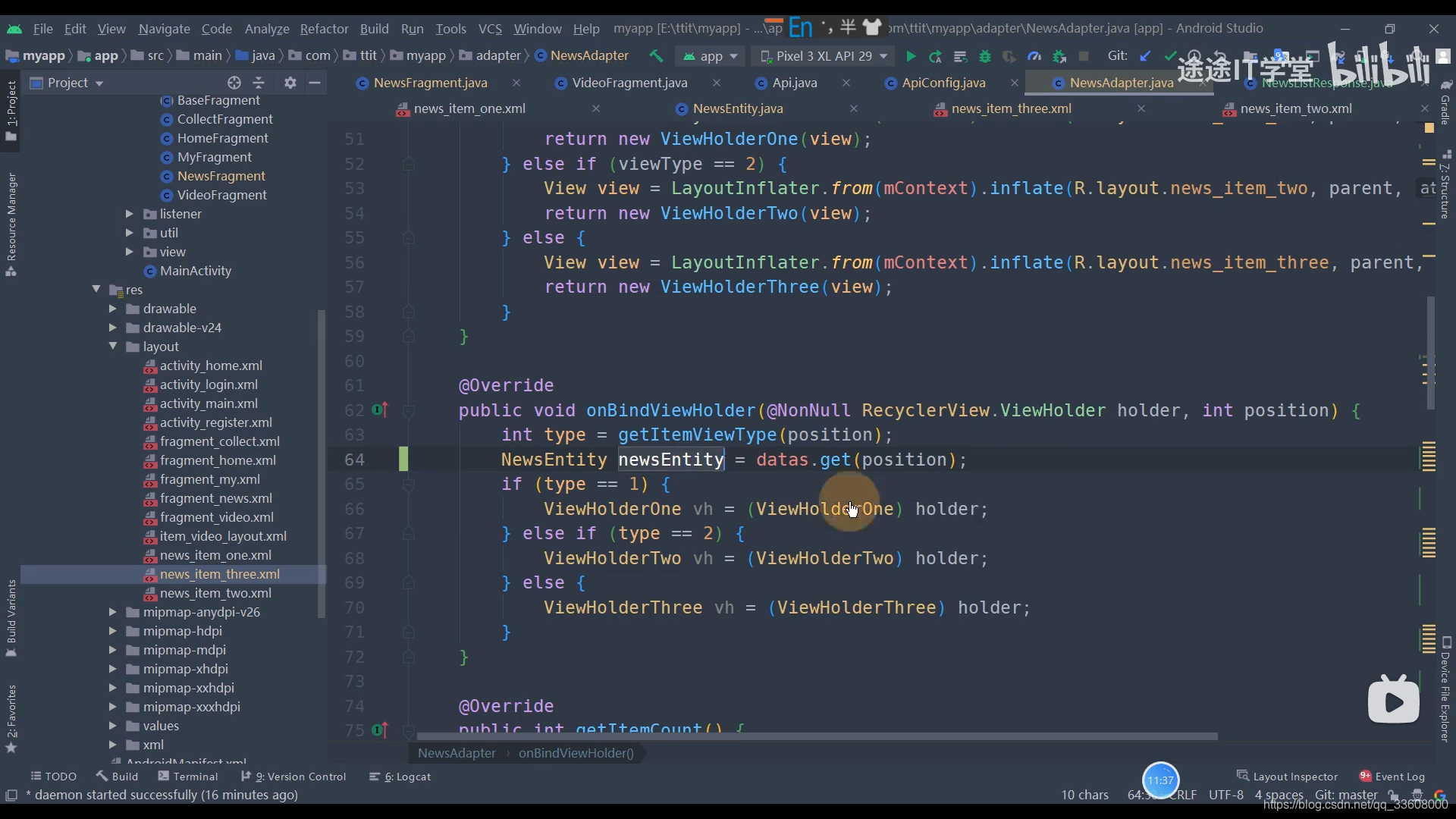
Task: Open 6: Logcat tool window
Action: point(400,777)
